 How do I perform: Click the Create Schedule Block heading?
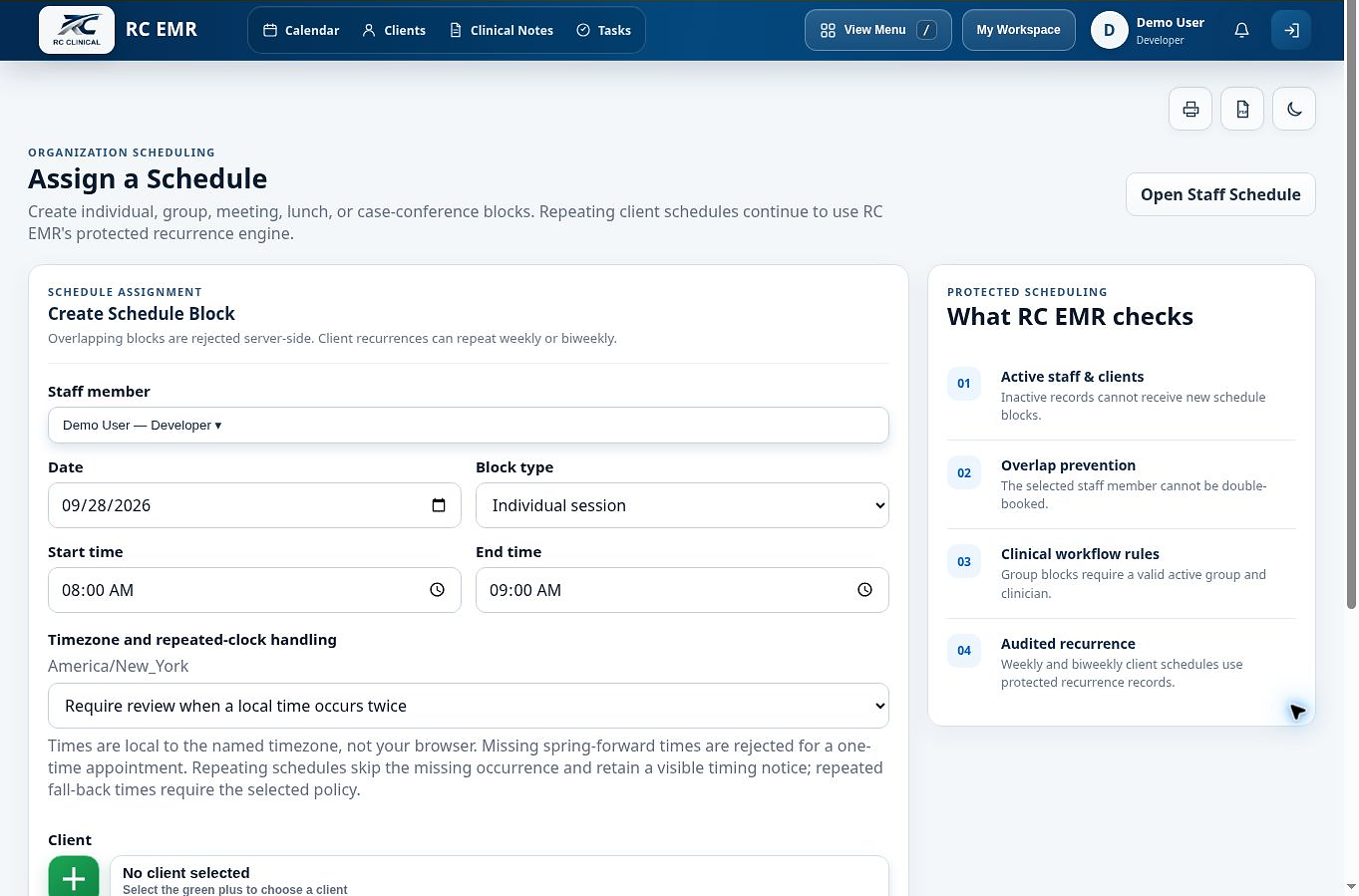(x=142, y=314)
